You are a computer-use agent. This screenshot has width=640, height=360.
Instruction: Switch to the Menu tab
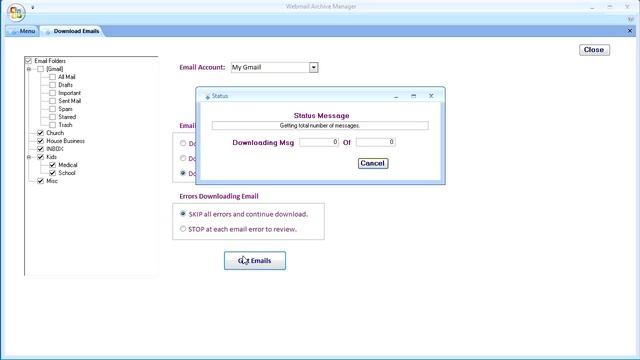pyautogui.click(x=22, y=31)
